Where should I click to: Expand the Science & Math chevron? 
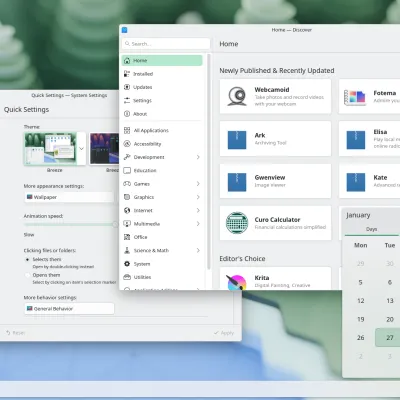click(x=198, y=250)
